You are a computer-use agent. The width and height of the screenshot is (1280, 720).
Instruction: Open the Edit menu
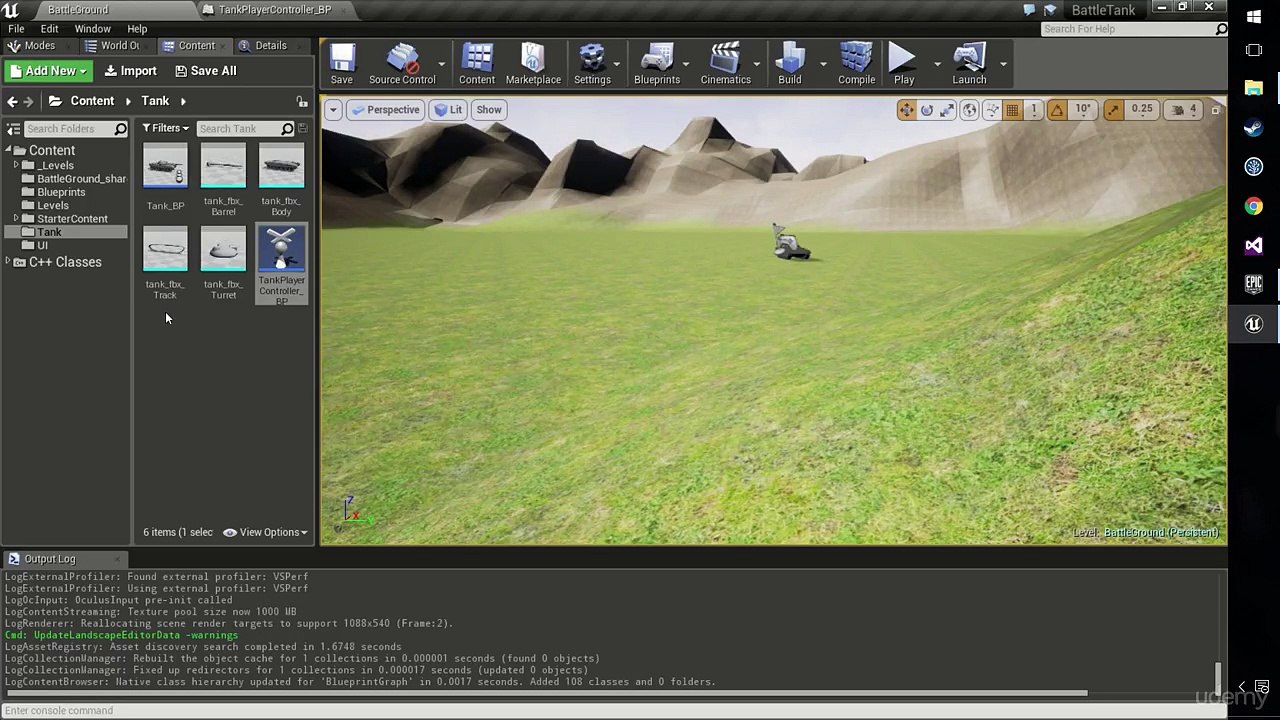[49, 29]
